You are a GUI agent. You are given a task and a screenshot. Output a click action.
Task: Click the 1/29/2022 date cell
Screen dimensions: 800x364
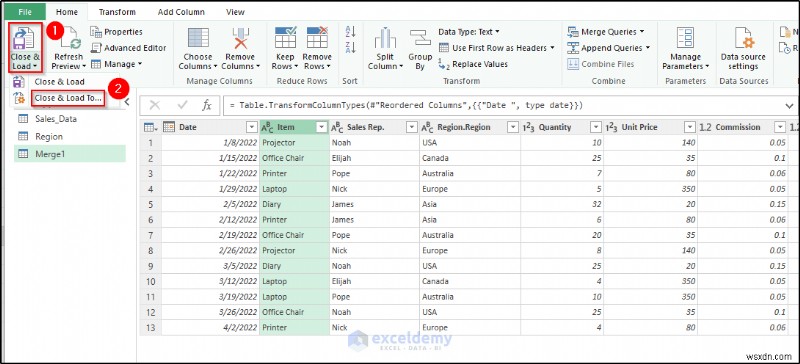point(210,189)
